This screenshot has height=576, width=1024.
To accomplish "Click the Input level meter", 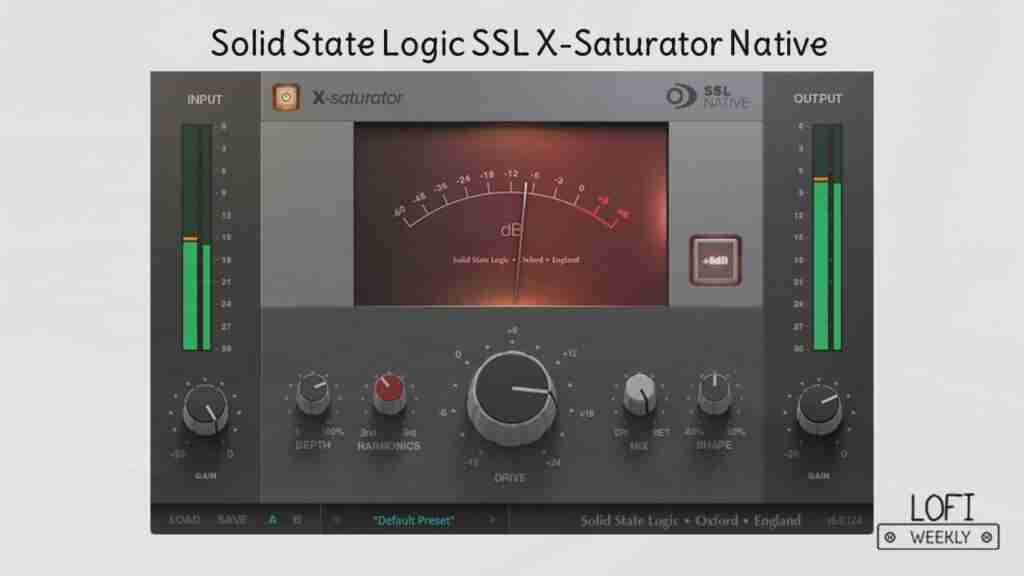I will 196,238.
